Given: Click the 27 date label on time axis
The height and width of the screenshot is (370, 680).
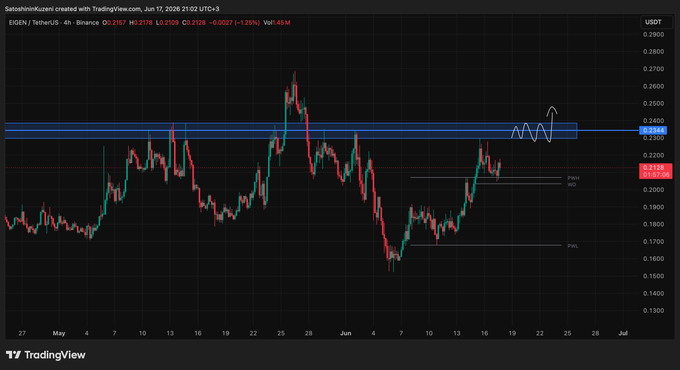Looking at the screenshot, I should pyautogui.click(x=22, y=334).
